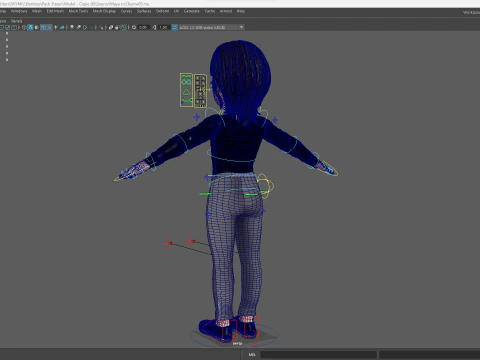Toggle Screen Space Ambient Occlusion icon
The height and width of the screenshot is (360, 480).
(72, 27)
